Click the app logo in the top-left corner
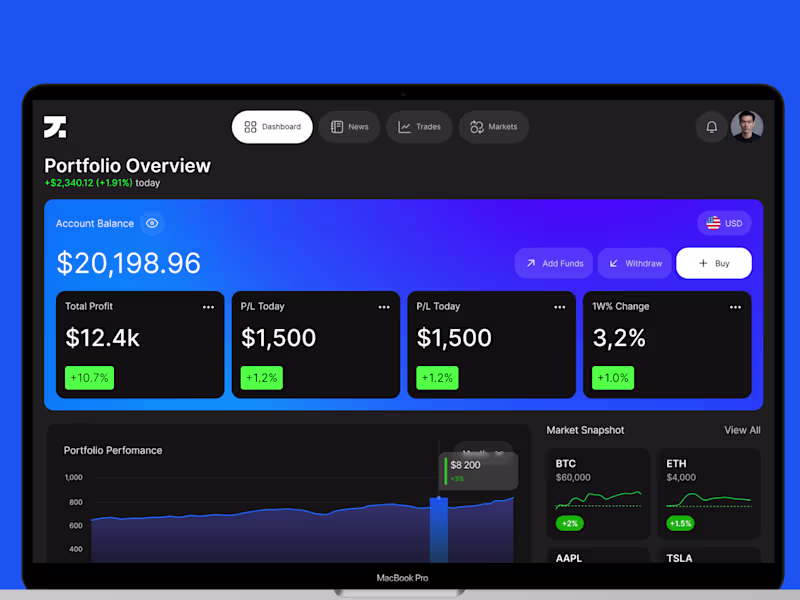The image size is (800, 600). tap(55, 127)
